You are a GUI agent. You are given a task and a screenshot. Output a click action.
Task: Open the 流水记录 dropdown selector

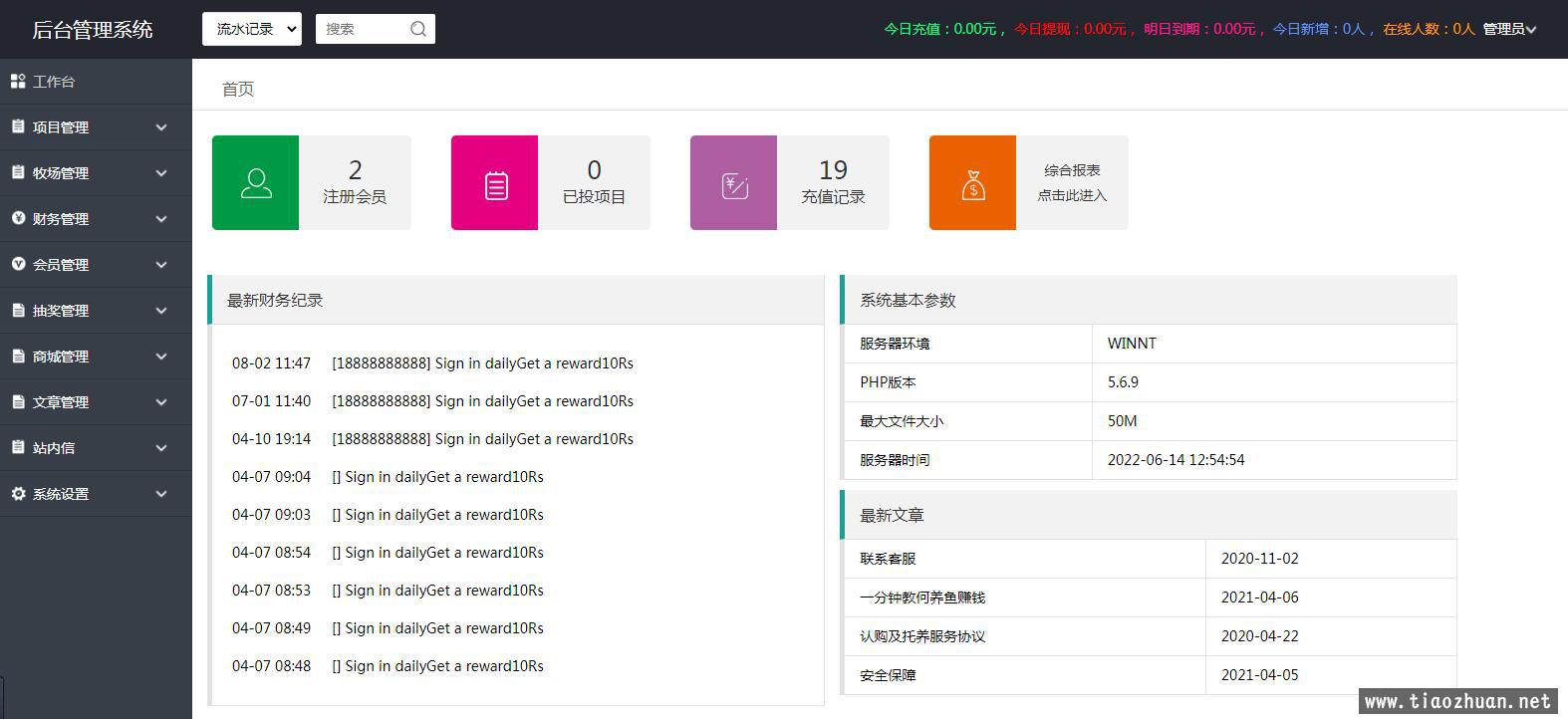point(251,29)
